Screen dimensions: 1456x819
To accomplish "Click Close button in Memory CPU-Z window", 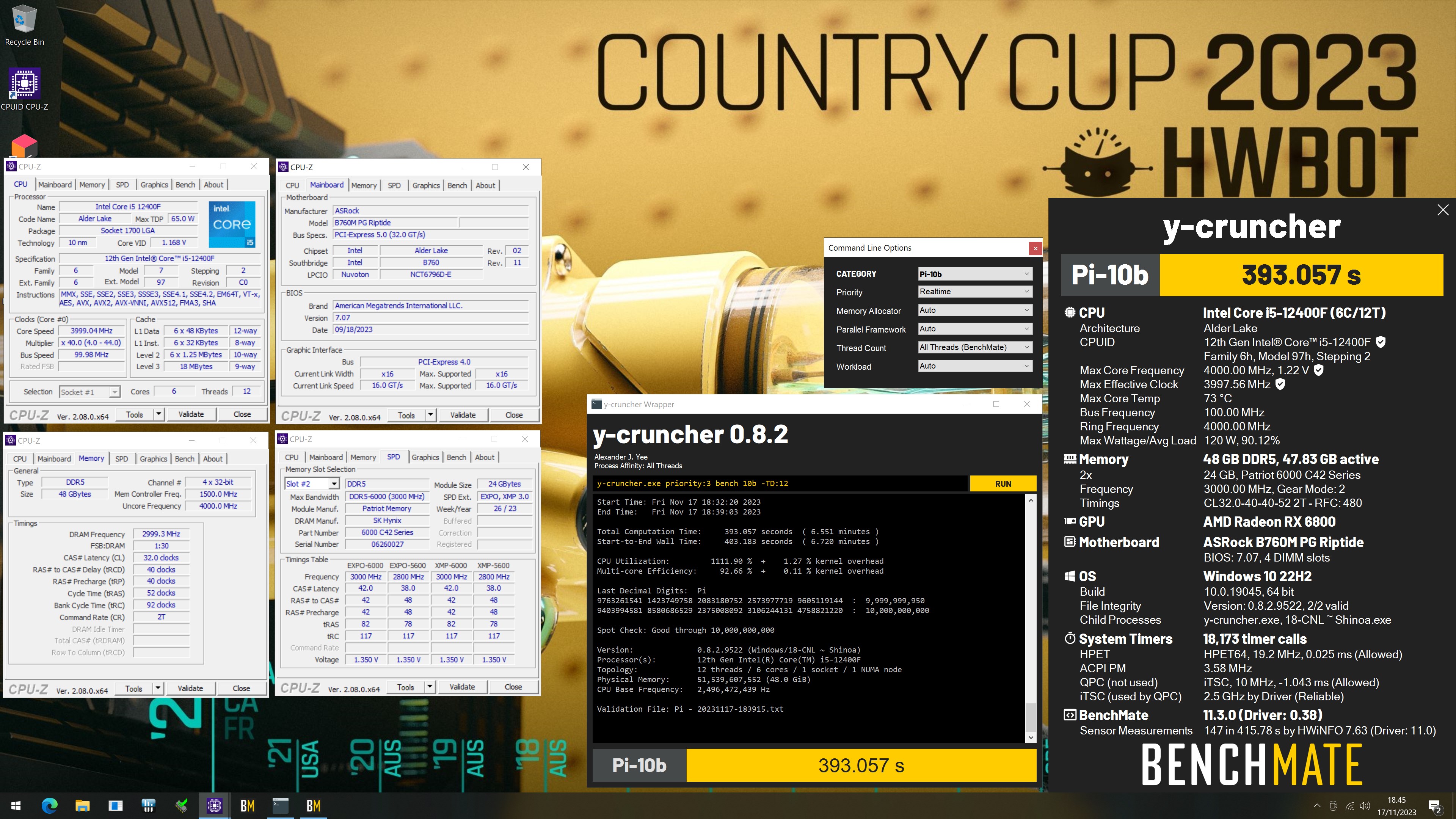I will click(x=242, y=689).
